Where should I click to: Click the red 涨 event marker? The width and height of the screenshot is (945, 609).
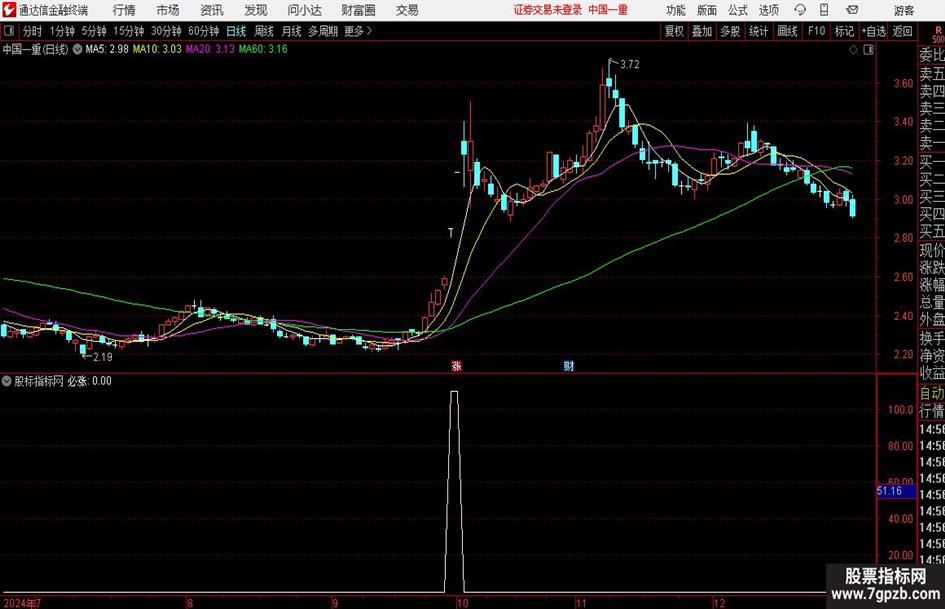[x=457, y=366]
